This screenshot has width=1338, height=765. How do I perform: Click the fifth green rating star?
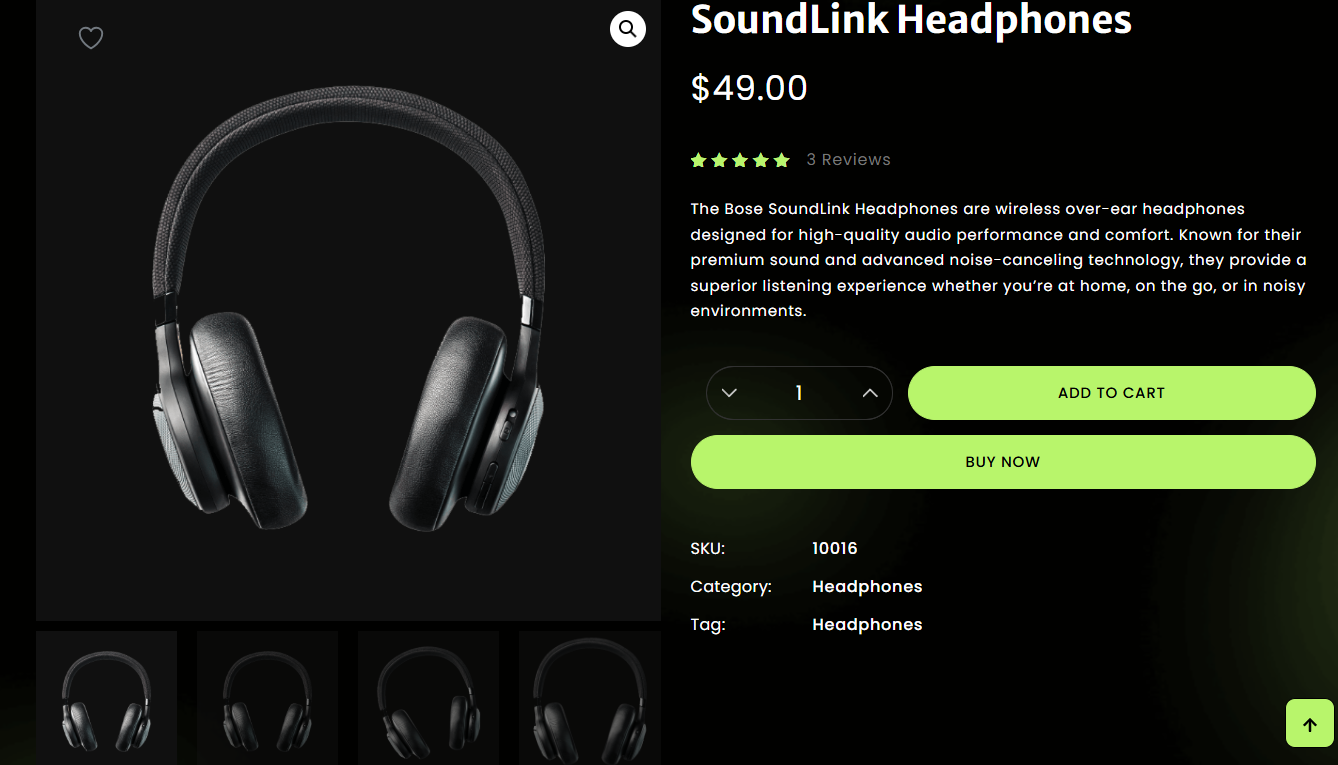[x=781, y=160]
